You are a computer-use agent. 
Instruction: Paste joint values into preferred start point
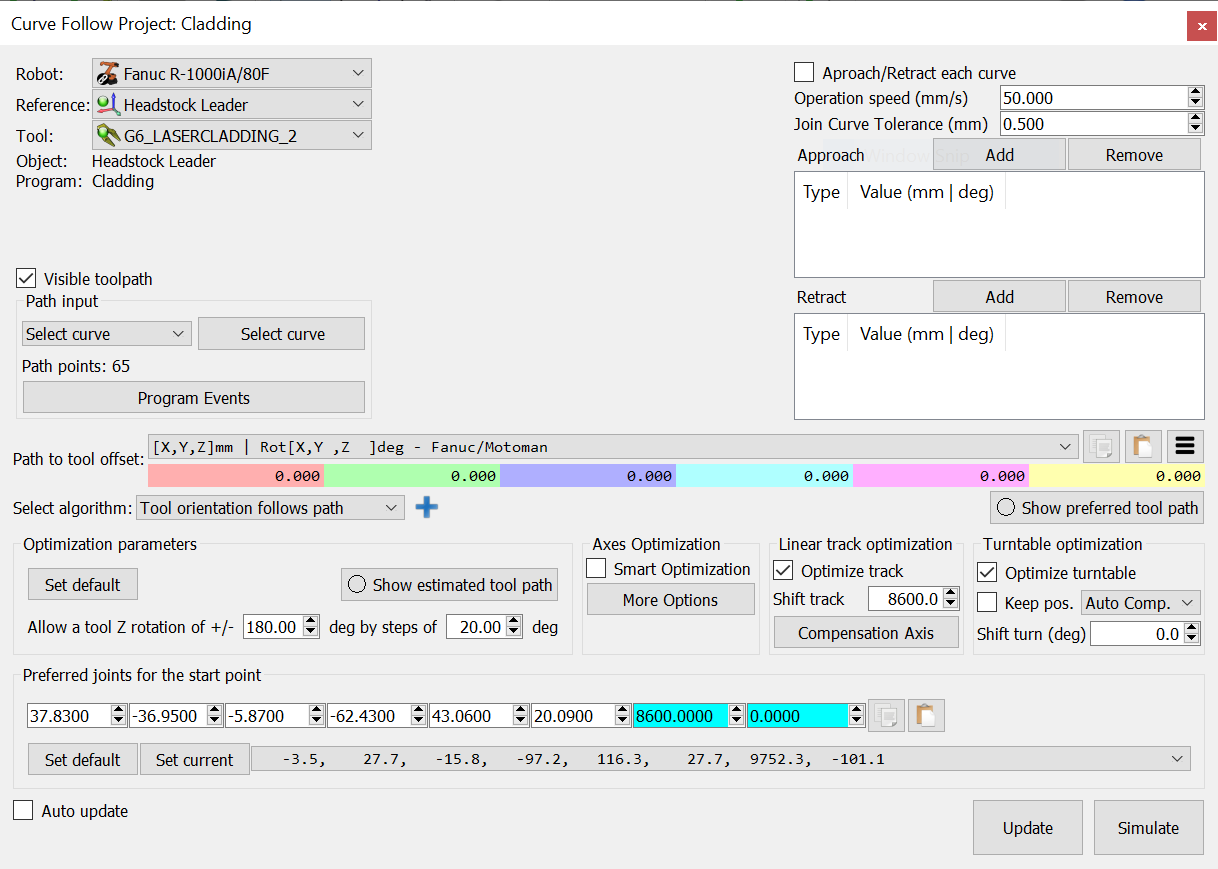(x=926, y=715)
